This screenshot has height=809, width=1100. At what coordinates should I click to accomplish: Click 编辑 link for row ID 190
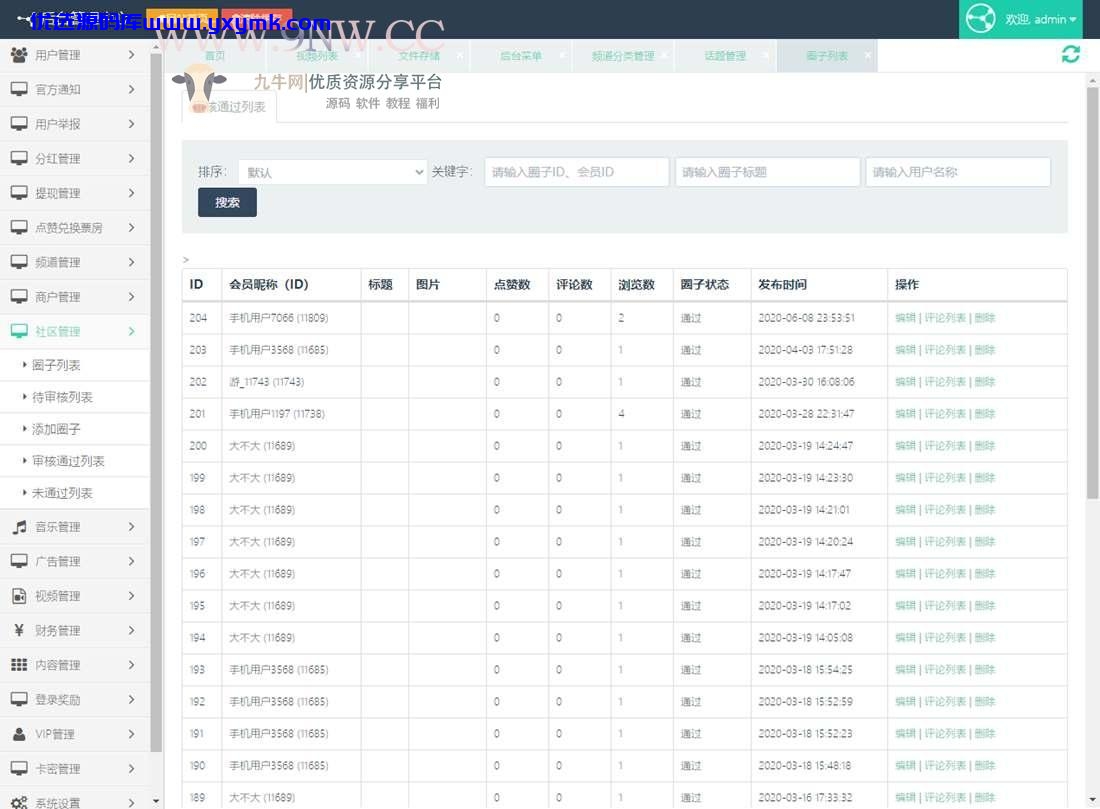[x=905, y=765]
